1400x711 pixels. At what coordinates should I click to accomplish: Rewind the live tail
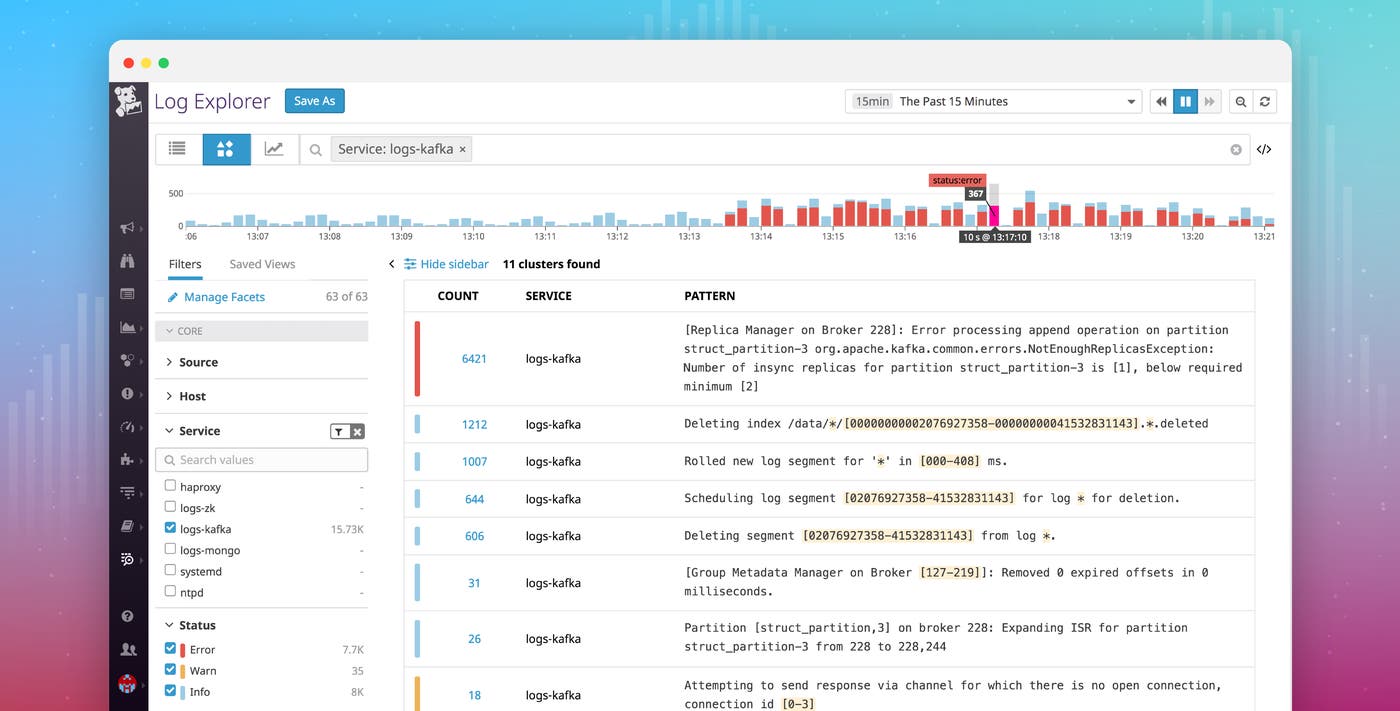(1160, 101)
